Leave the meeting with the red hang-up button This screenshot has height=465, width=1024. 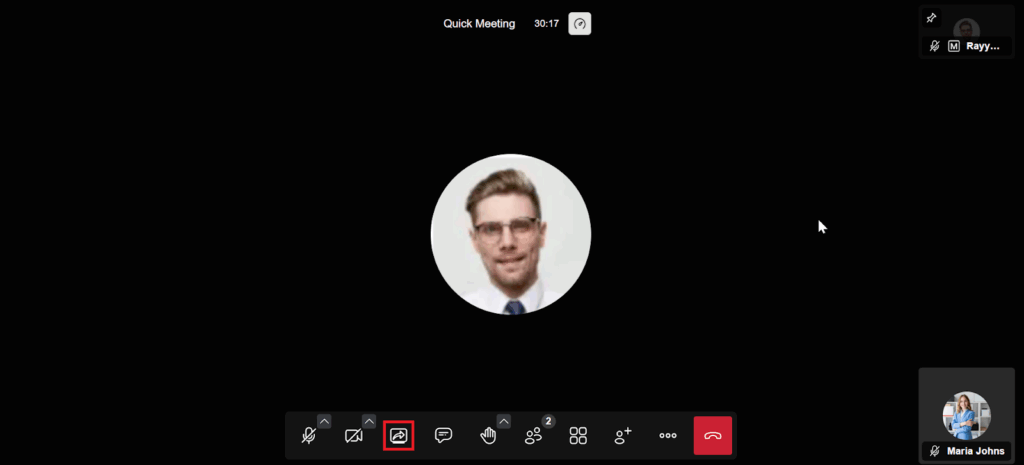713,436
